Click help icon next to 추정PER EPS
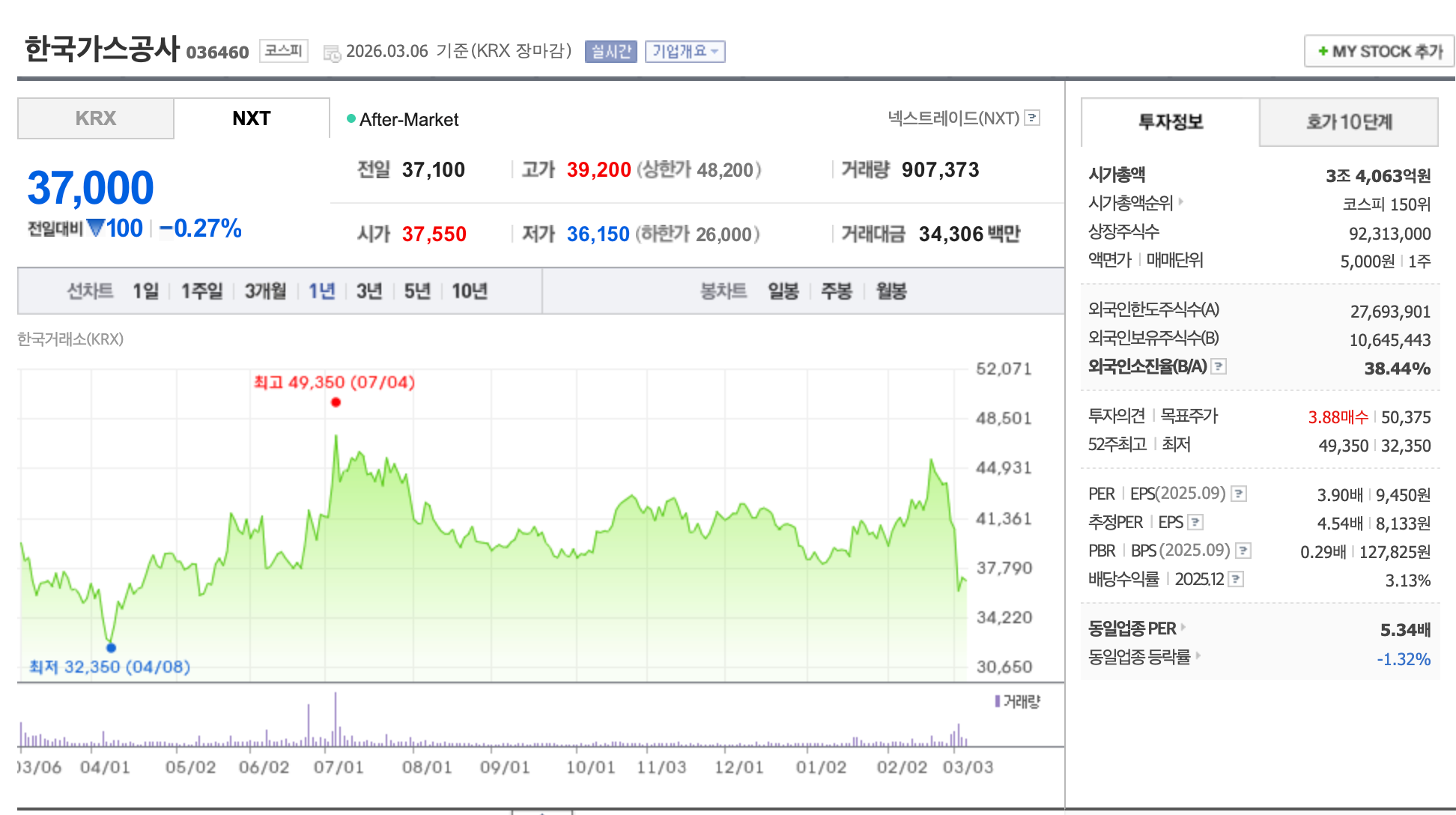Screen dimensions: 1456x815 tap(1195, 522)
